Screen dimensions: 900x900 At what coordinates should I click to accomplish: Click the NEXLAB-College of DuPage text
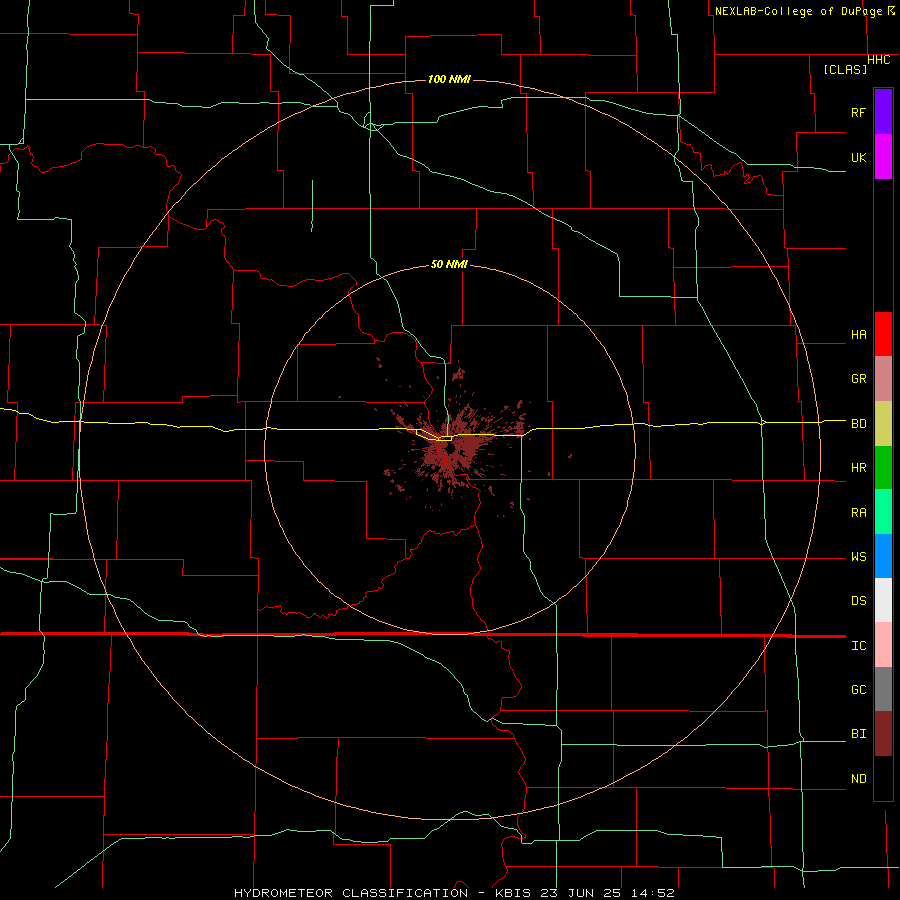coord(798,11)
